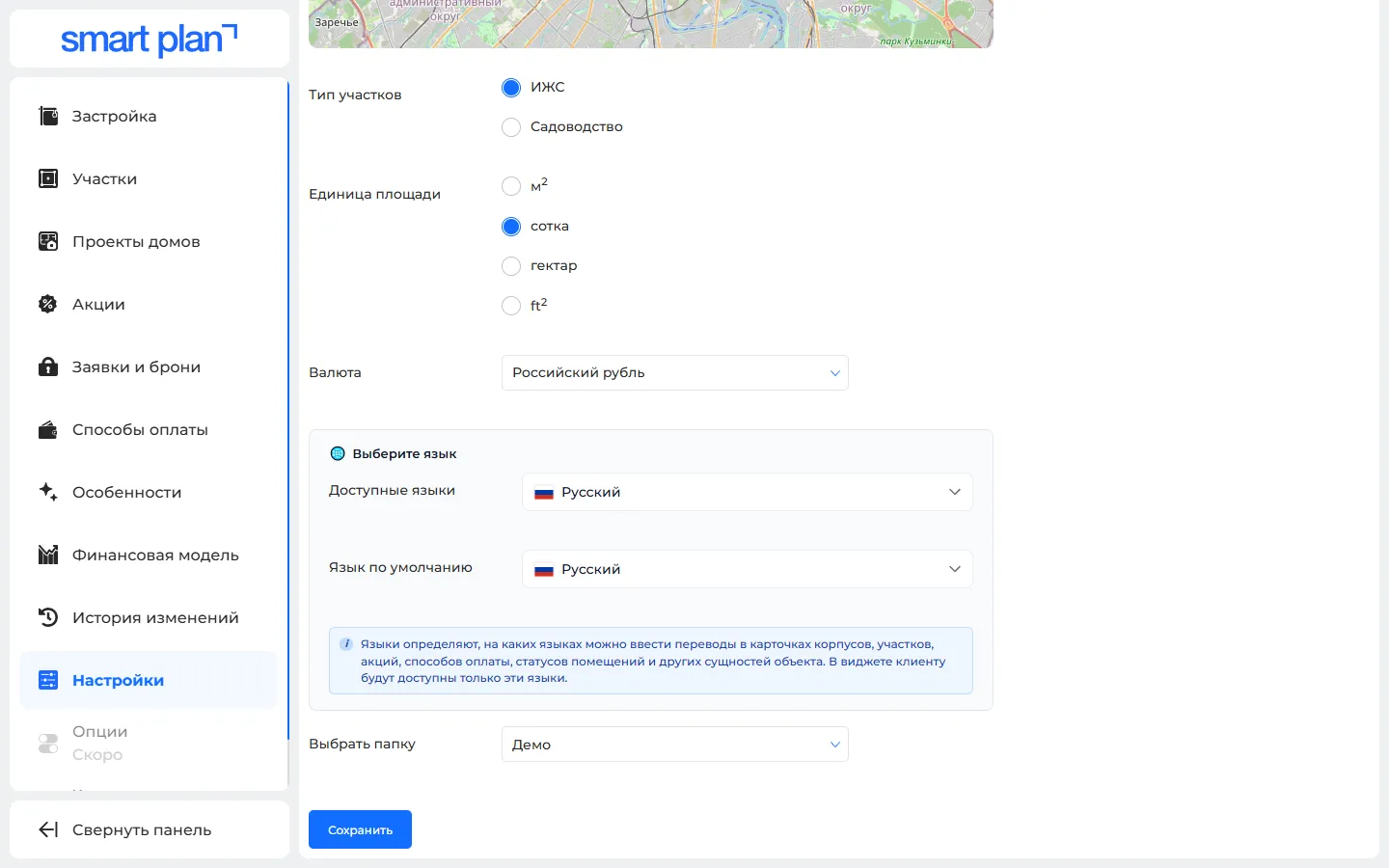Go to the Участки section
This screenshot has width=1389, height=868.
click(149, 179)
